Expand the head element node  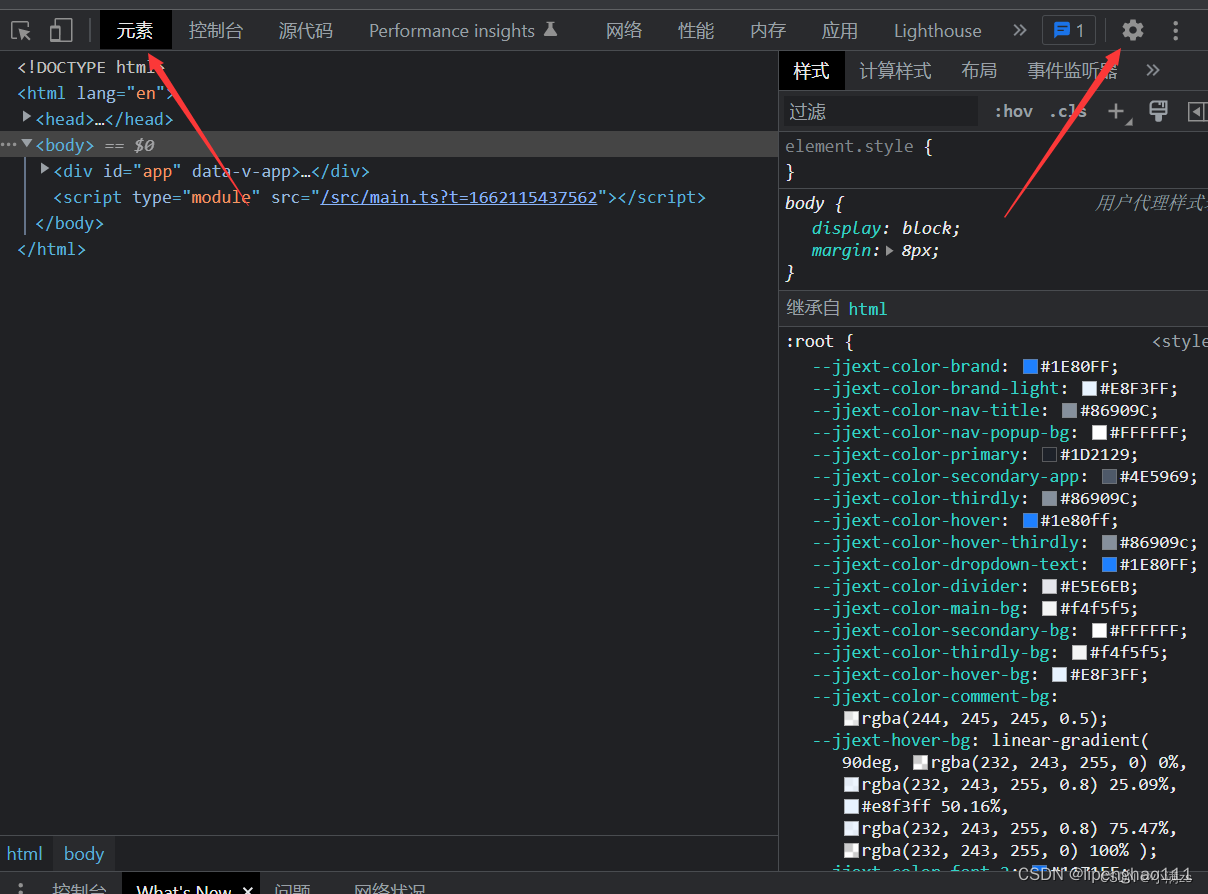(27, 118)
